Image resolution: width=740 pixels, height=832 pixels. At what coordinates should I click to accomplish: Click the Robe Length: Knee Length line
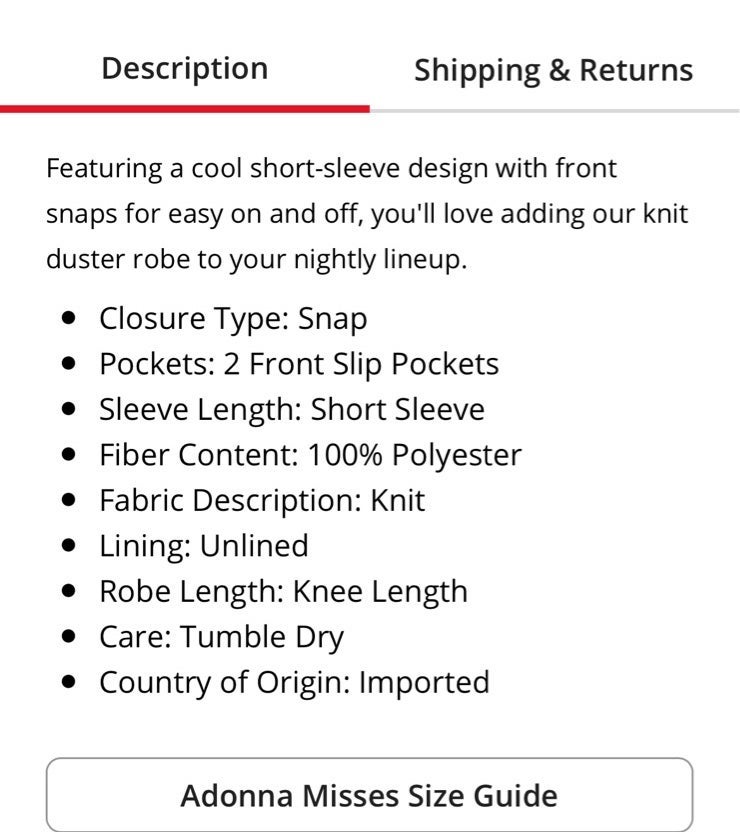coord(283,592)
